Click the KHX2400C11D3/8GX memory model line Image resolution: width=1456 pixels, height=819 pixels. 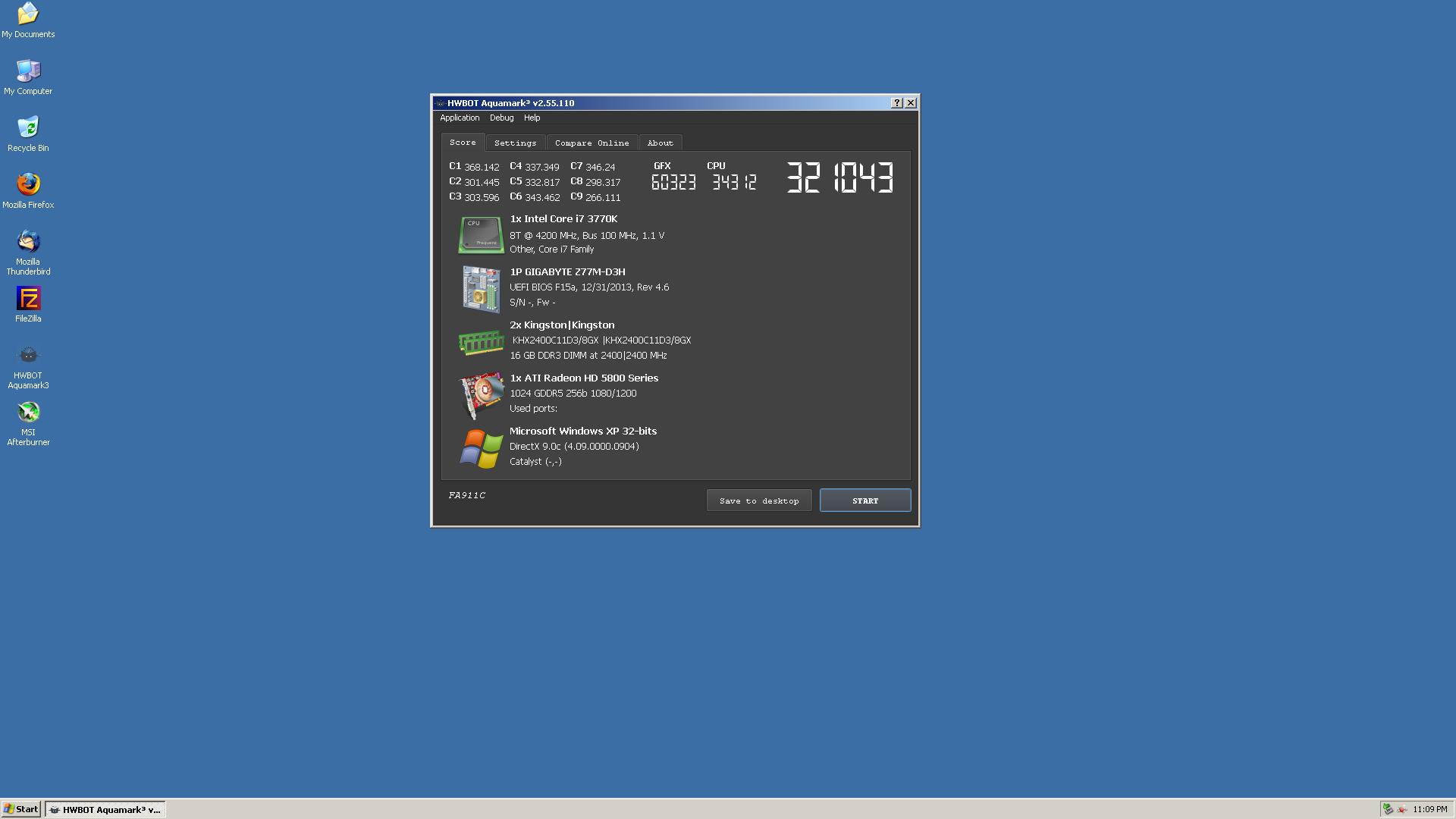(601, 340)
